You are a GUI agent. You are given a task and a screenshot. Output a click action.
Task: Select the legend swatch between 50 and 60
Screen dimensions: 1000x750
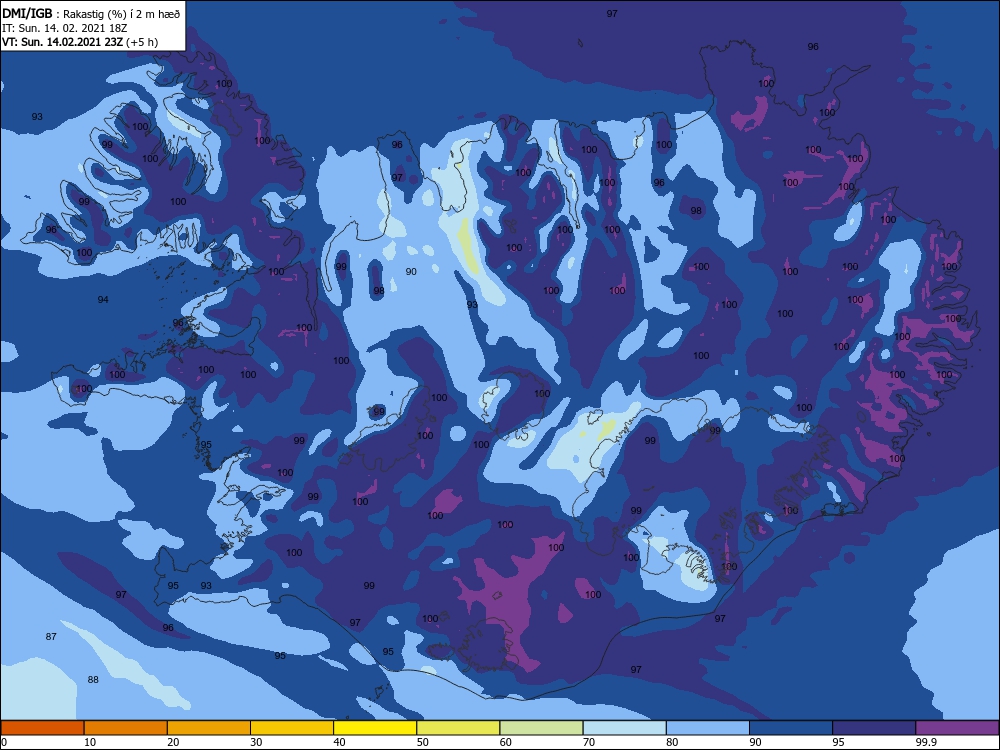point(459,728)
